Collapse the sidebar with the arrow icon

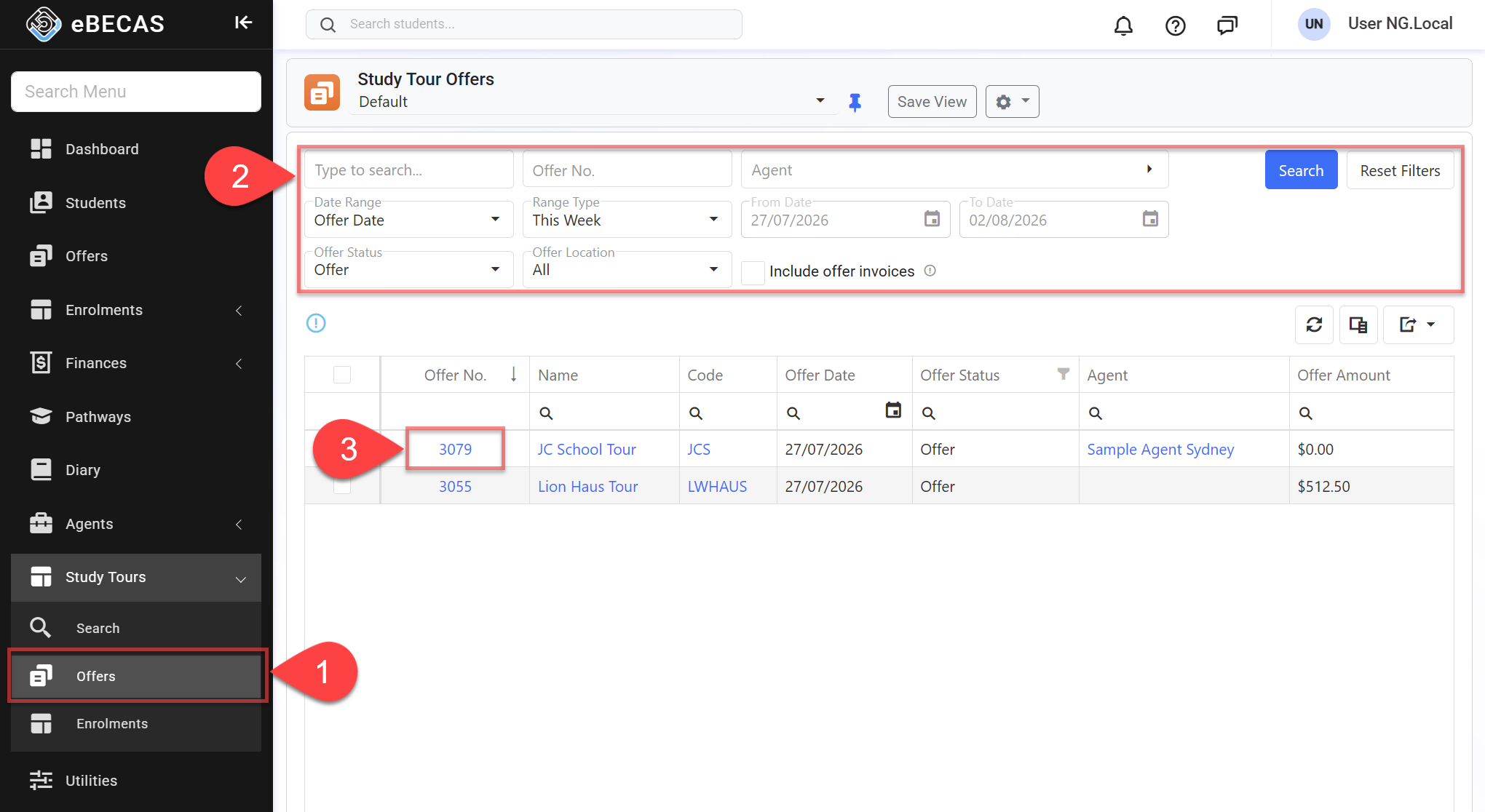click(x=243, y=23)
